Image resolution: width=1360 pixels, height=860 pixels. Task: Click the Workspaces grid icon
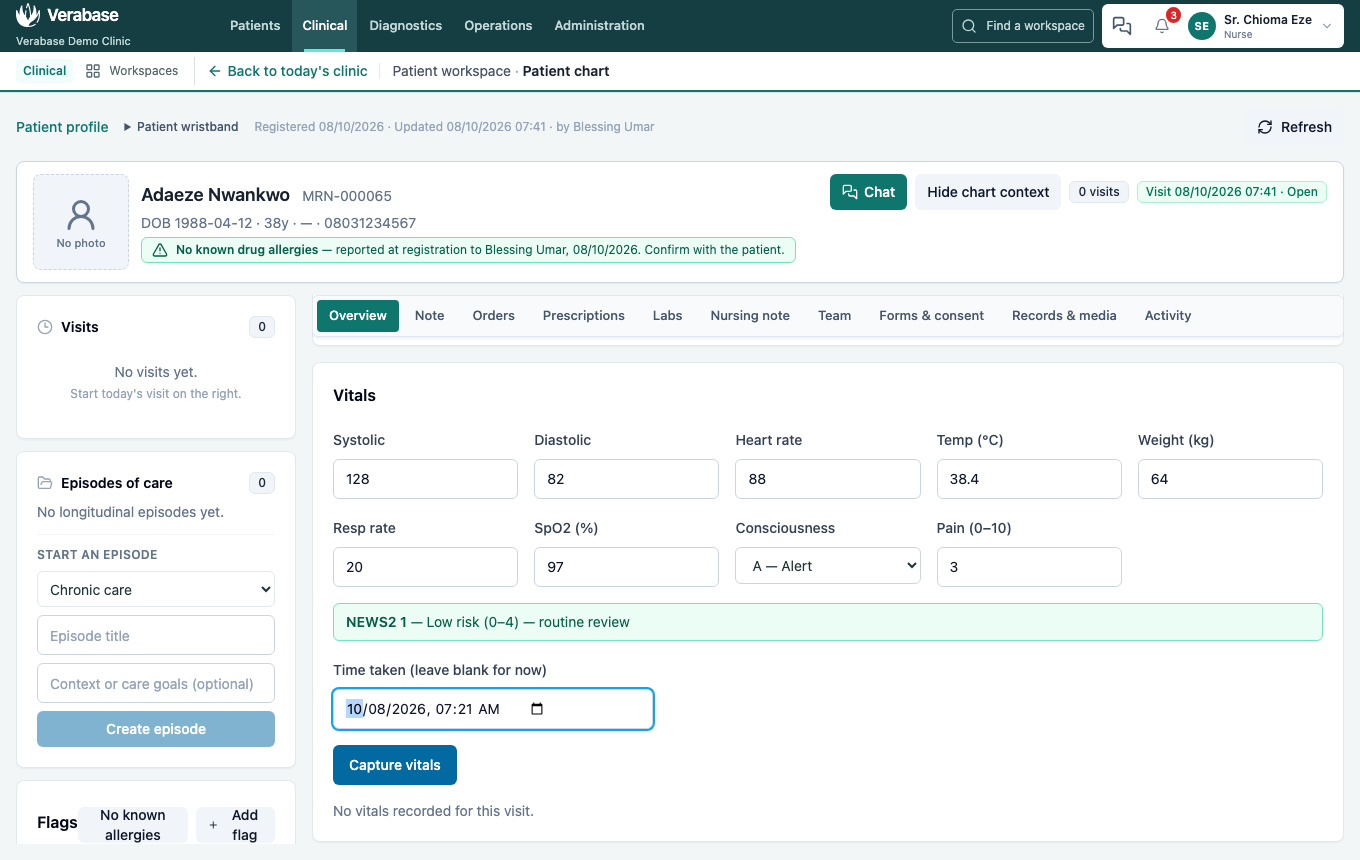pyautogui.click(x=93, y=71)
